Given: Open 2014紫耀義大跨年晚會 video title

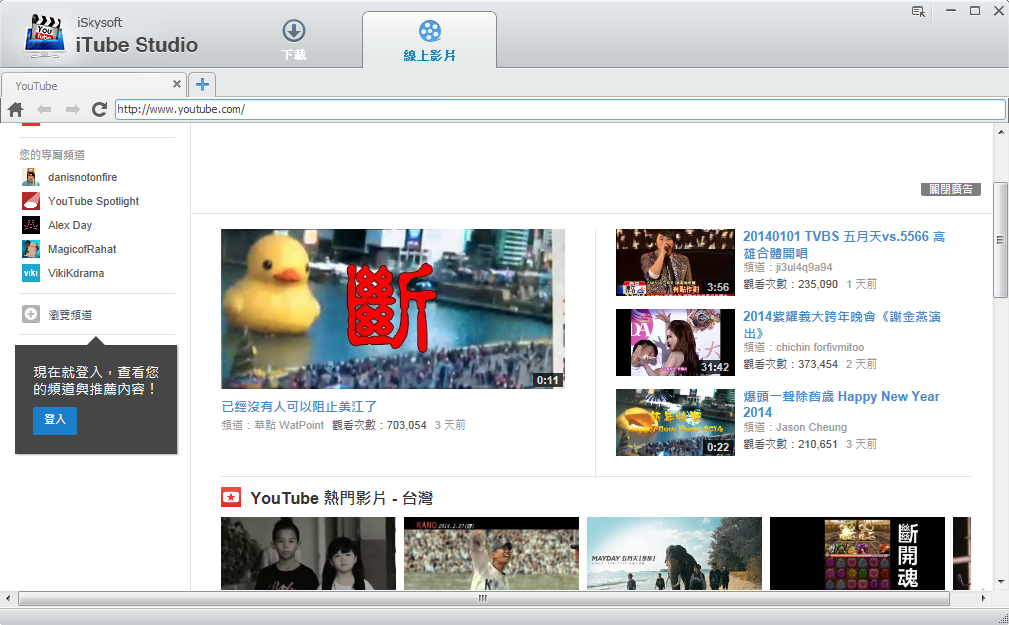Looking at the screenshot, I should (842, 324).
